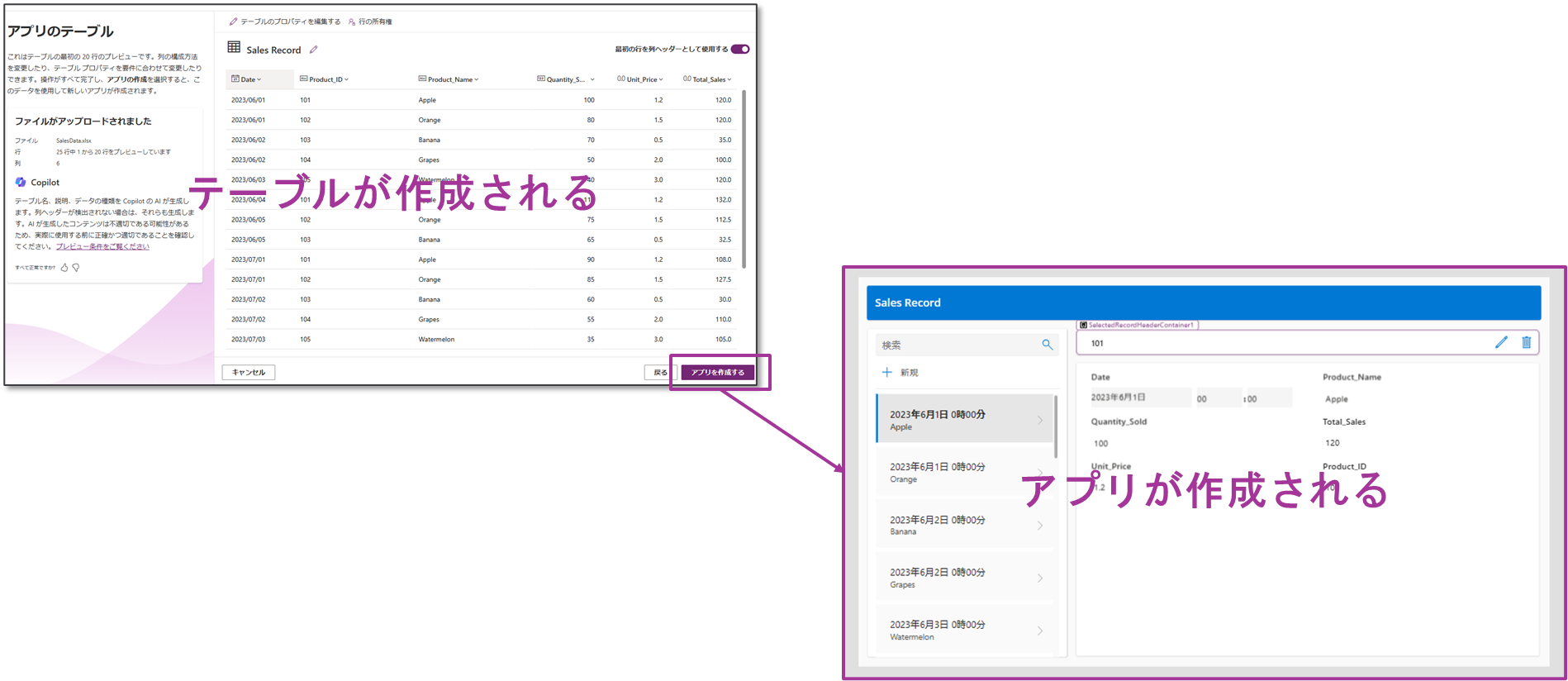The height and width of the screenshot is (681, 1568).
Task: Click the 戻る button
Action: 660,373
